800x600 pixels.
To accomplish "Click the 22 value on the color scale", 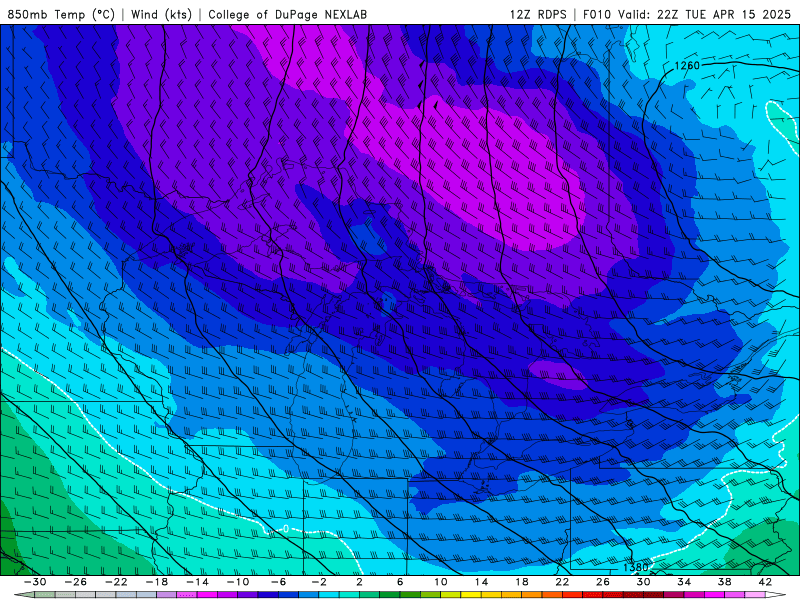I will click(x=563, y=582).
